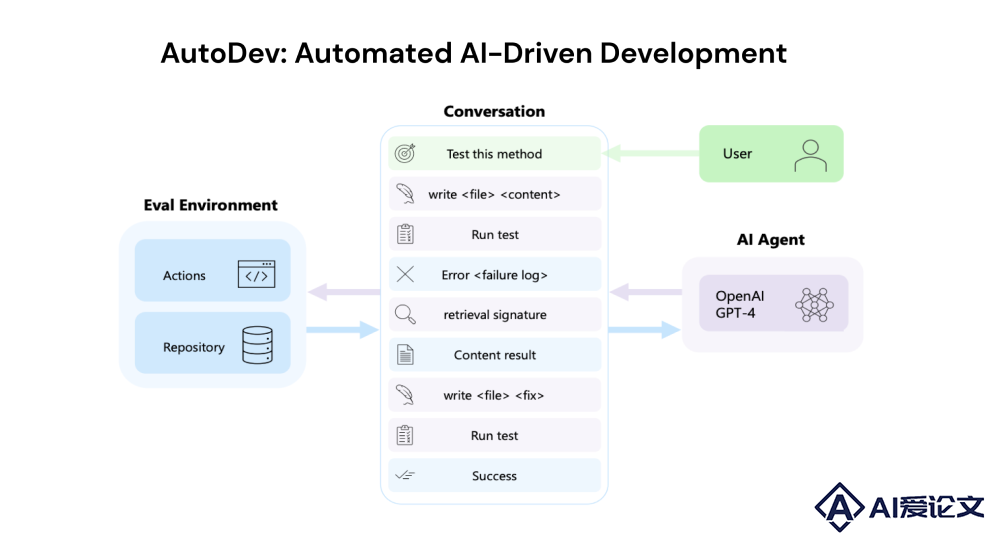Click the first Run test label

(495, 235)
